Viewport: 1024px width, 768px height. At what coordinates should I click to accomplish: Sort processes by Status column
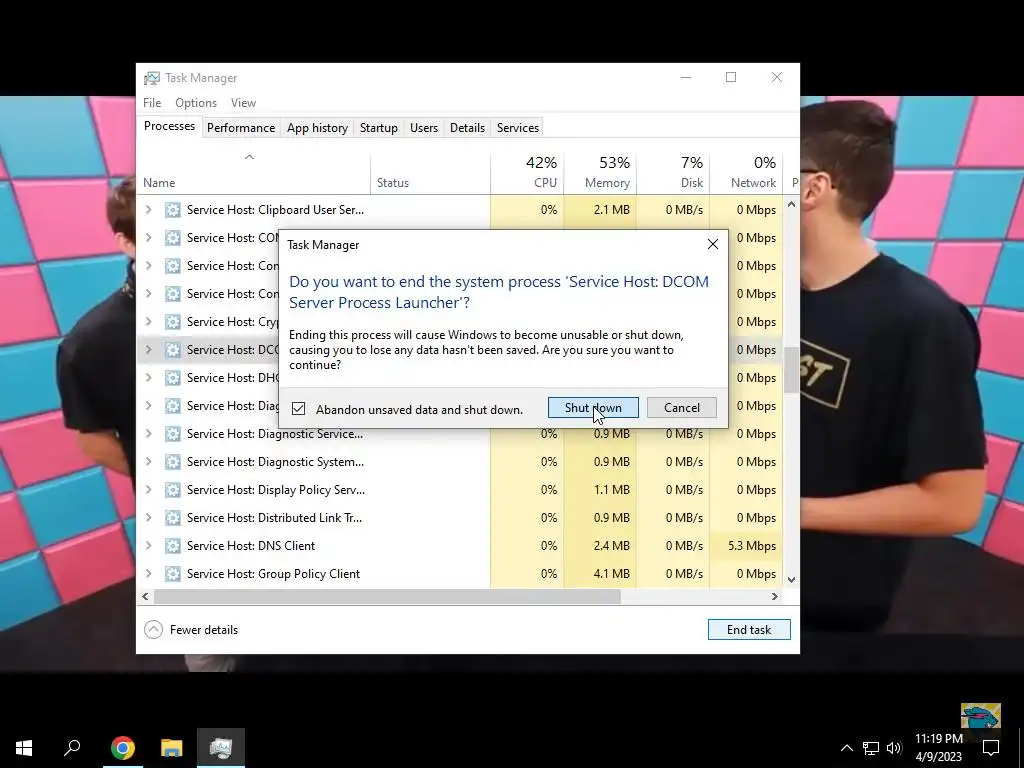tap(430, 173)
